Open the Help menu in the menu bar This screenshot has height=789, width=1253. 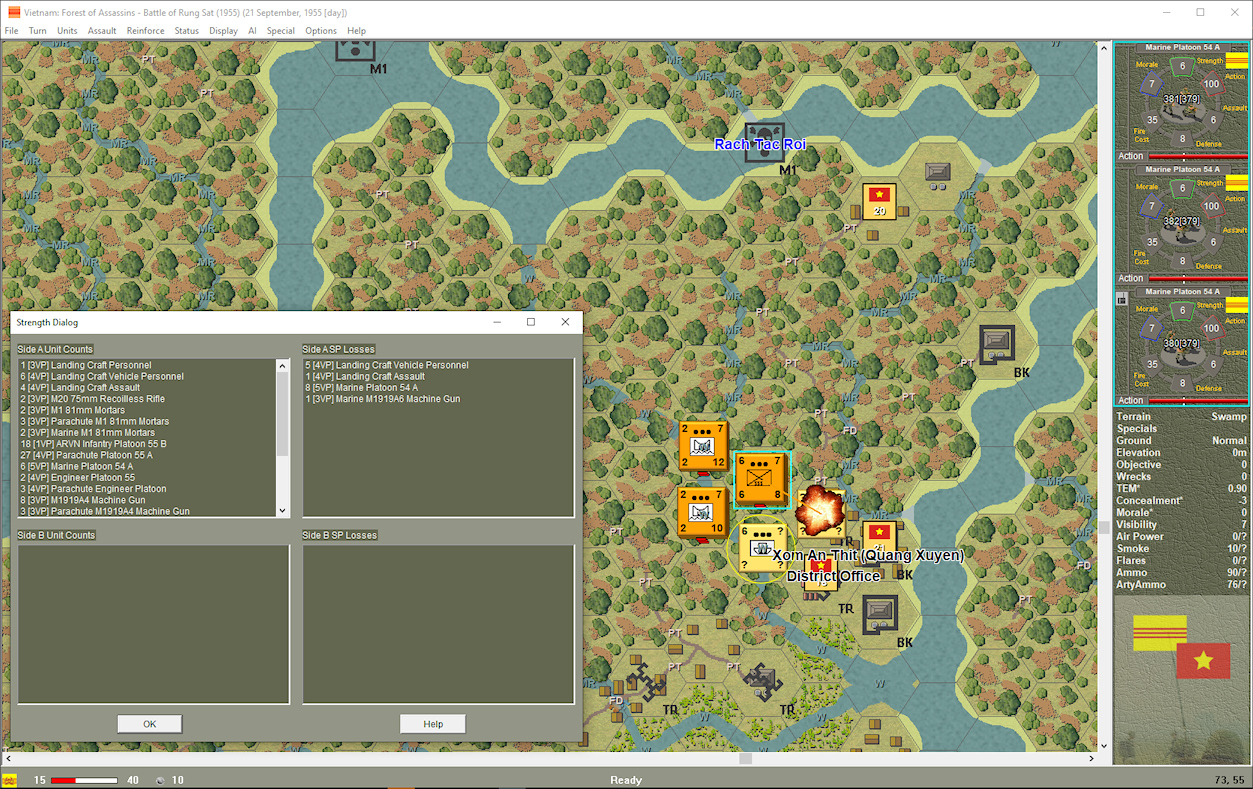tap(356, 31)
